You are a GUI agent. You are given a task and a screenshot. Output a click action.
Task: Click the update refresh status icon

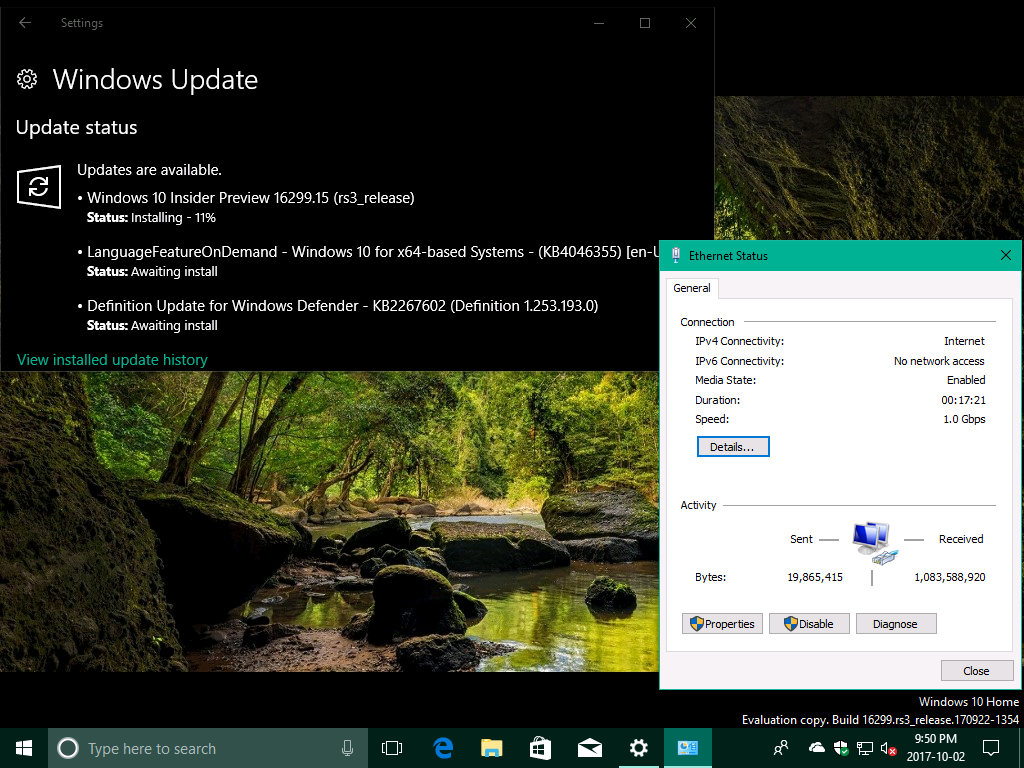(x=39, y=187)
